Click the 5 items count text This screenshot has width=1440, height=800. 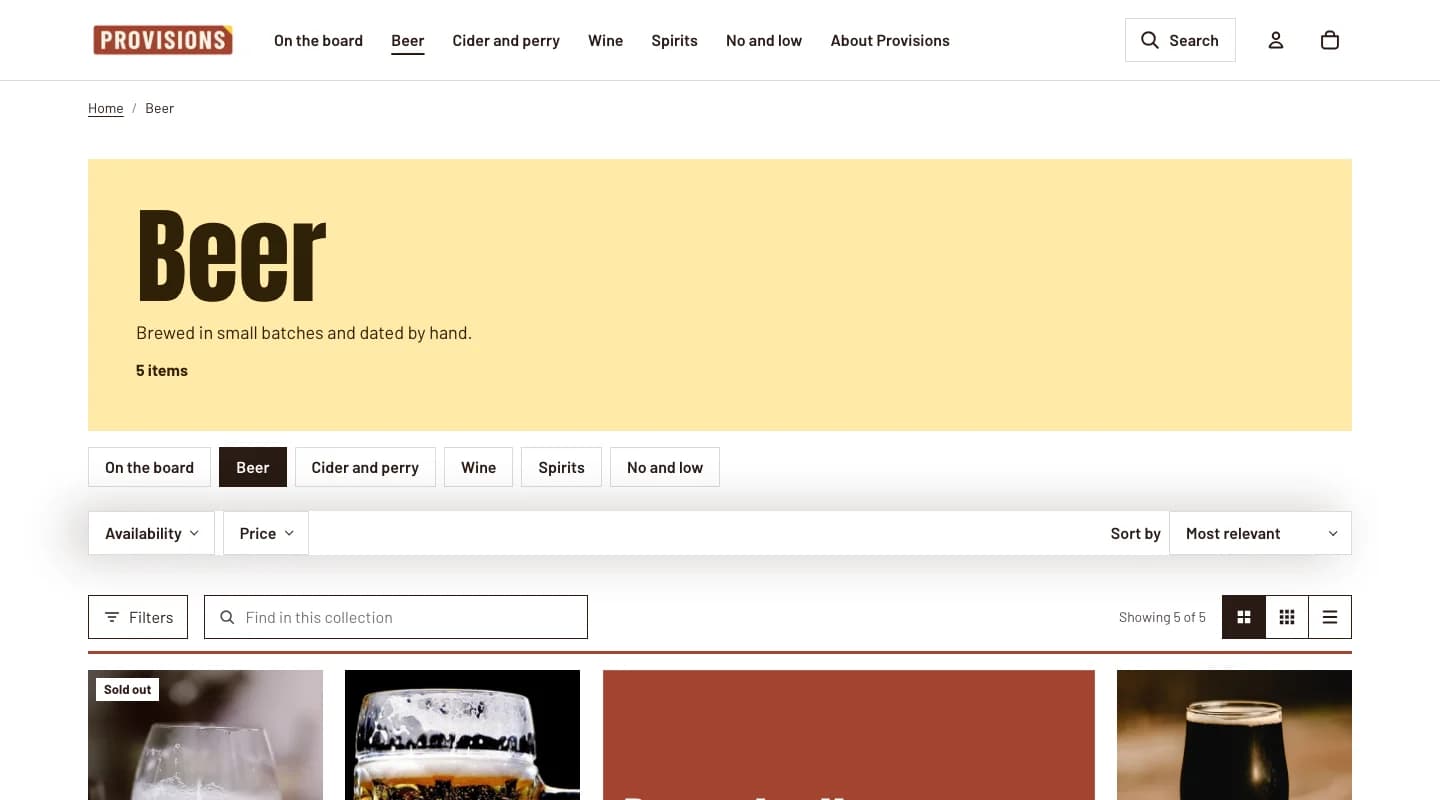(x=162, y=370)
